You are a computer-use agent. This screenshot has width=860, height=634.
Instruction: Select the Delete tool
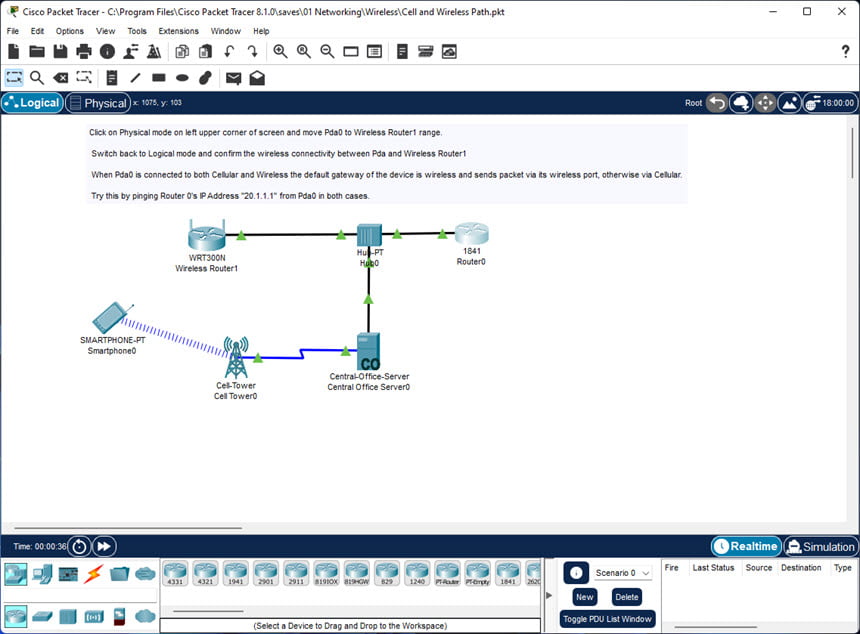[x=60, y=78]
